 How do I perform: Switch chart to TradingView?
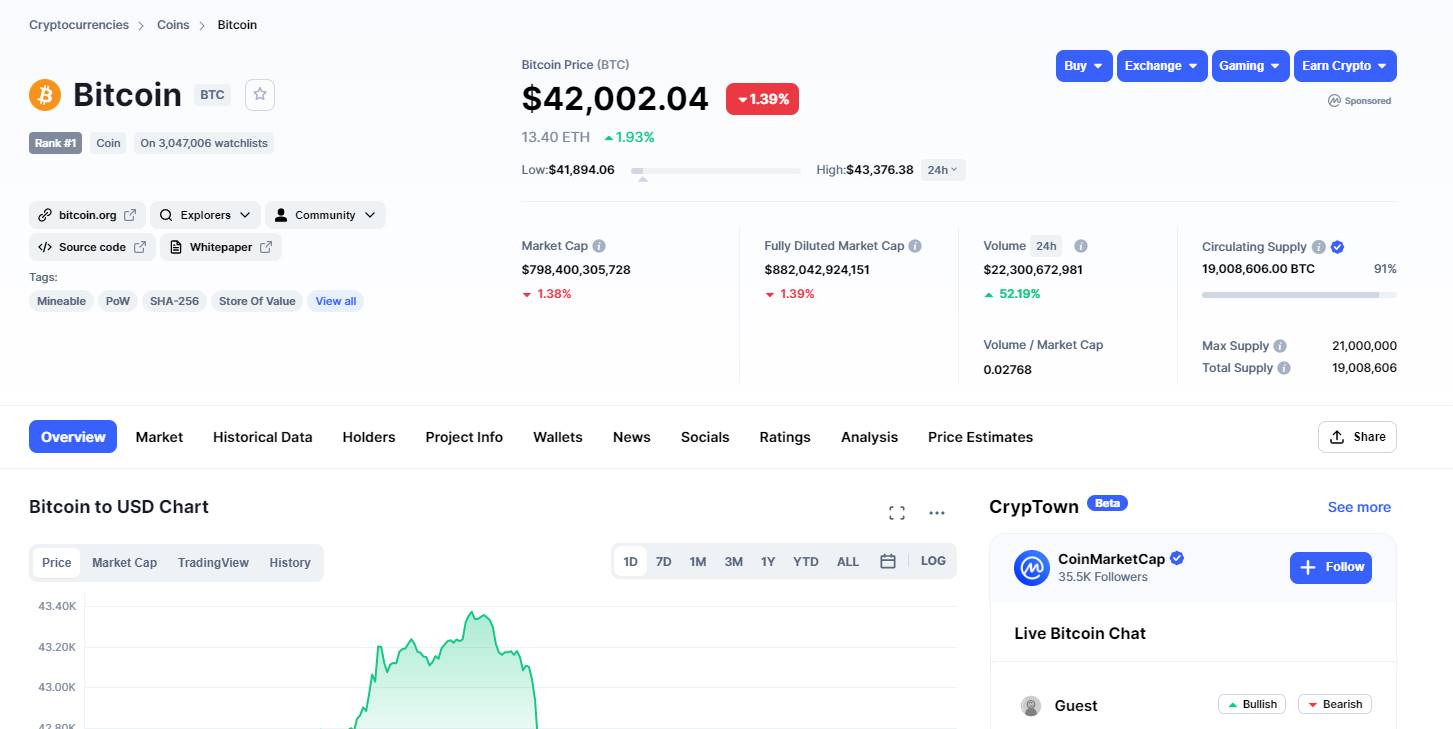pyautogui.click(x=213, y=563)
